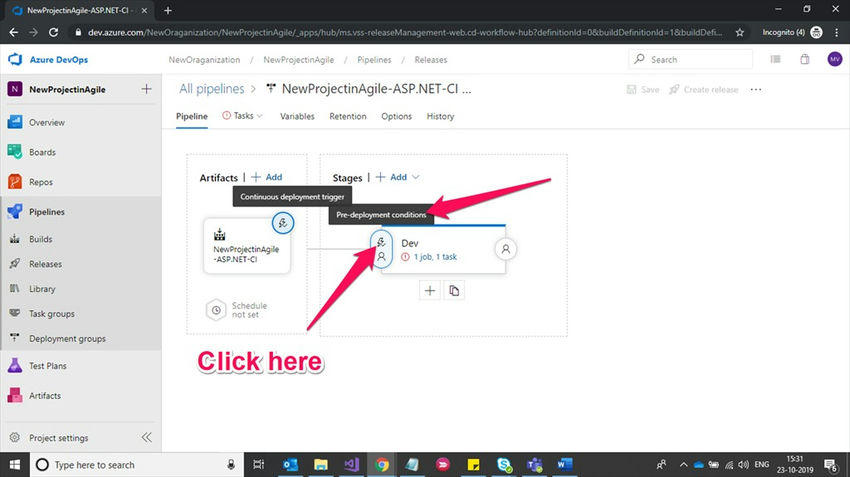The height and width of the screenshot is (477, 850).
Task: Open the work items list icon
Action: pyautogui.click(x=776, y=59)
